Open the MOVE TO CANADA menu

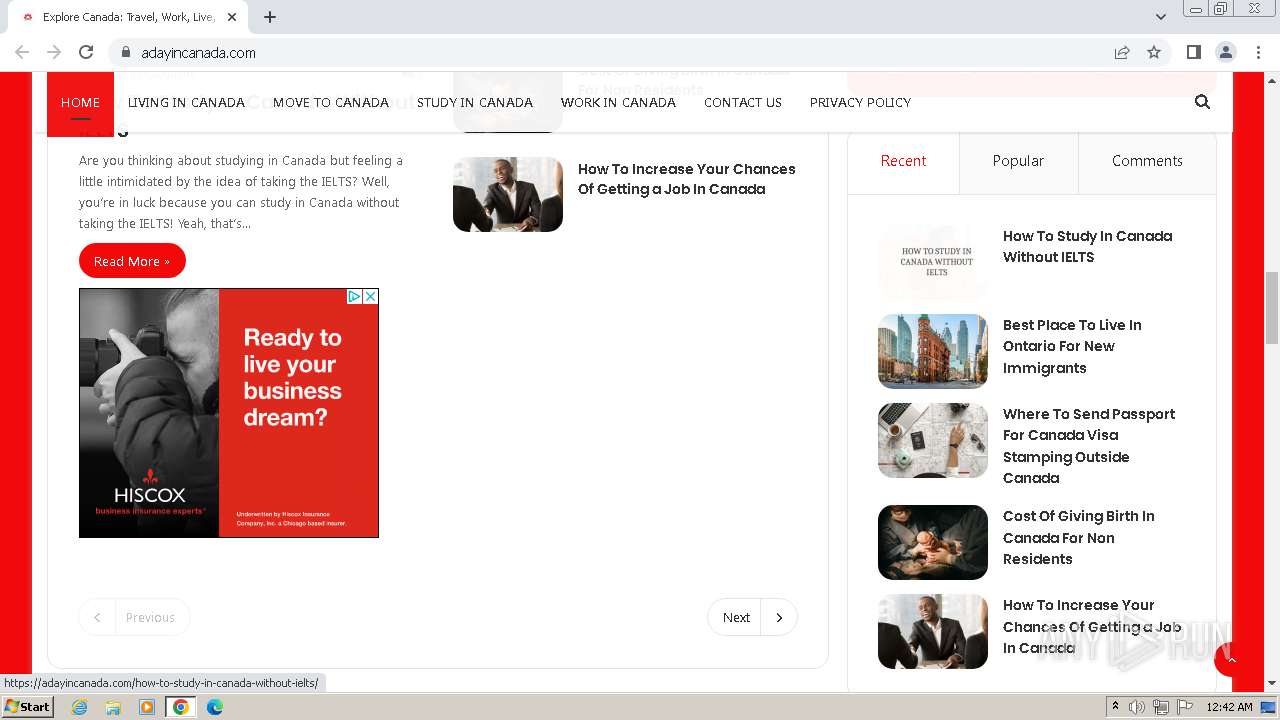(331, 102)
